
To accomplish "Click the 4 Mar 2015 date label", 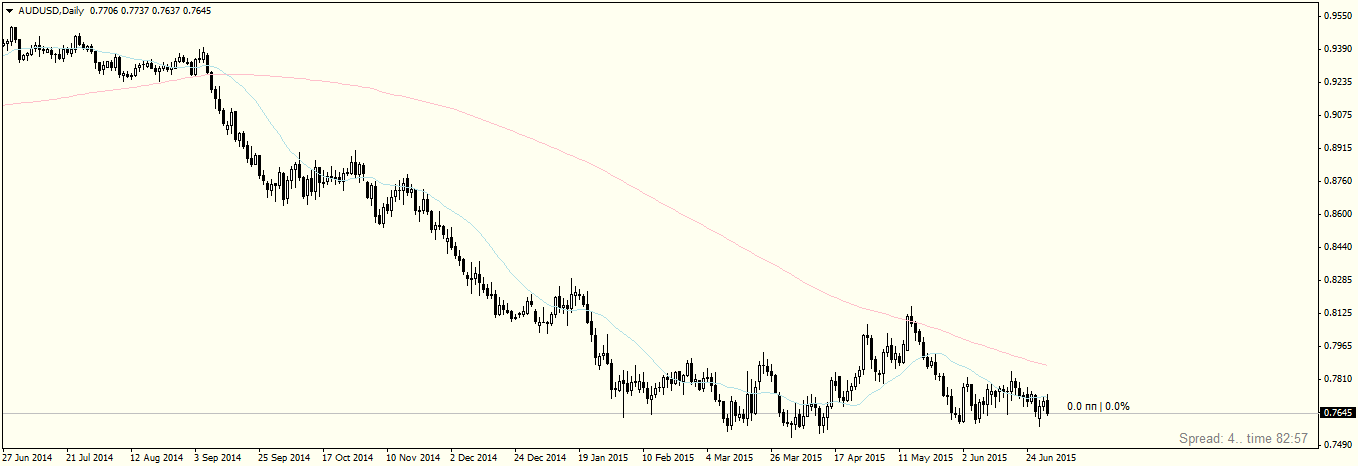I will [731, 458].
